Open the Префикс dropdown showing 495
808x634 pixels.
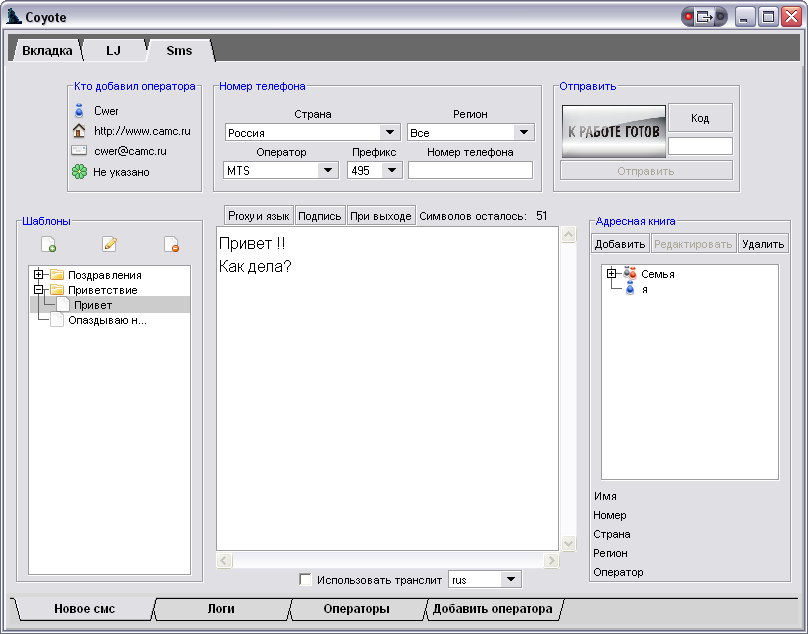click(391, 170)
